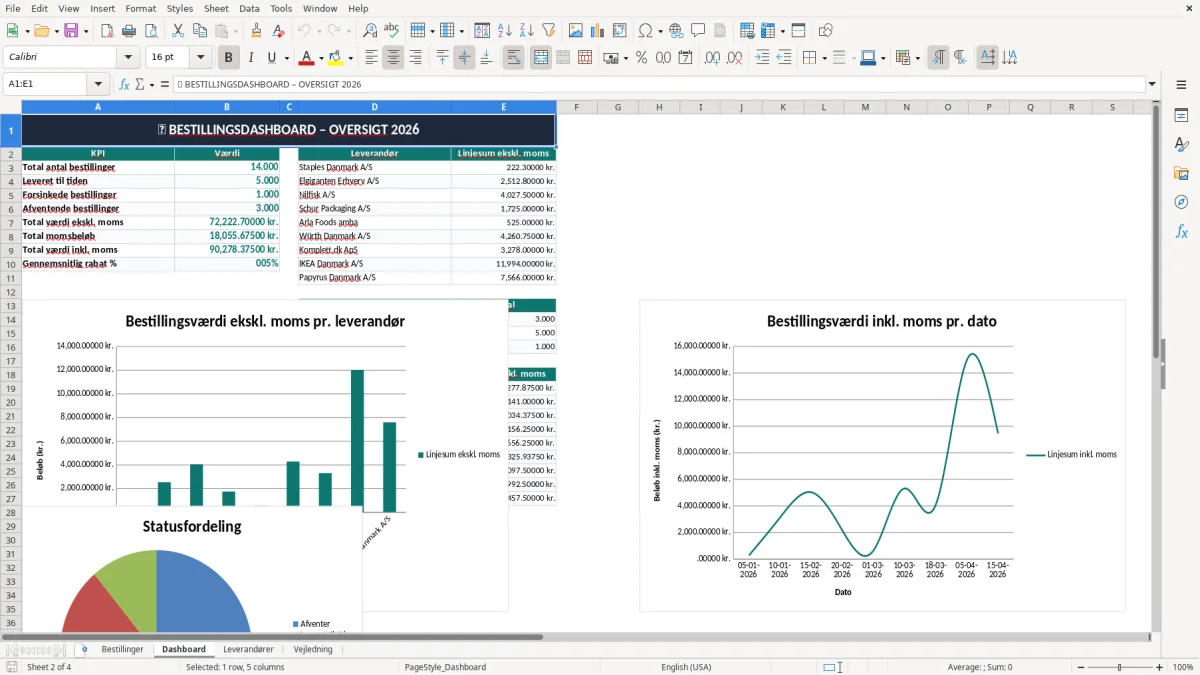Viewport: 1200px width, 675px height.
Task: Show Draw Functions shapes icon
Action: pos(825,31)
